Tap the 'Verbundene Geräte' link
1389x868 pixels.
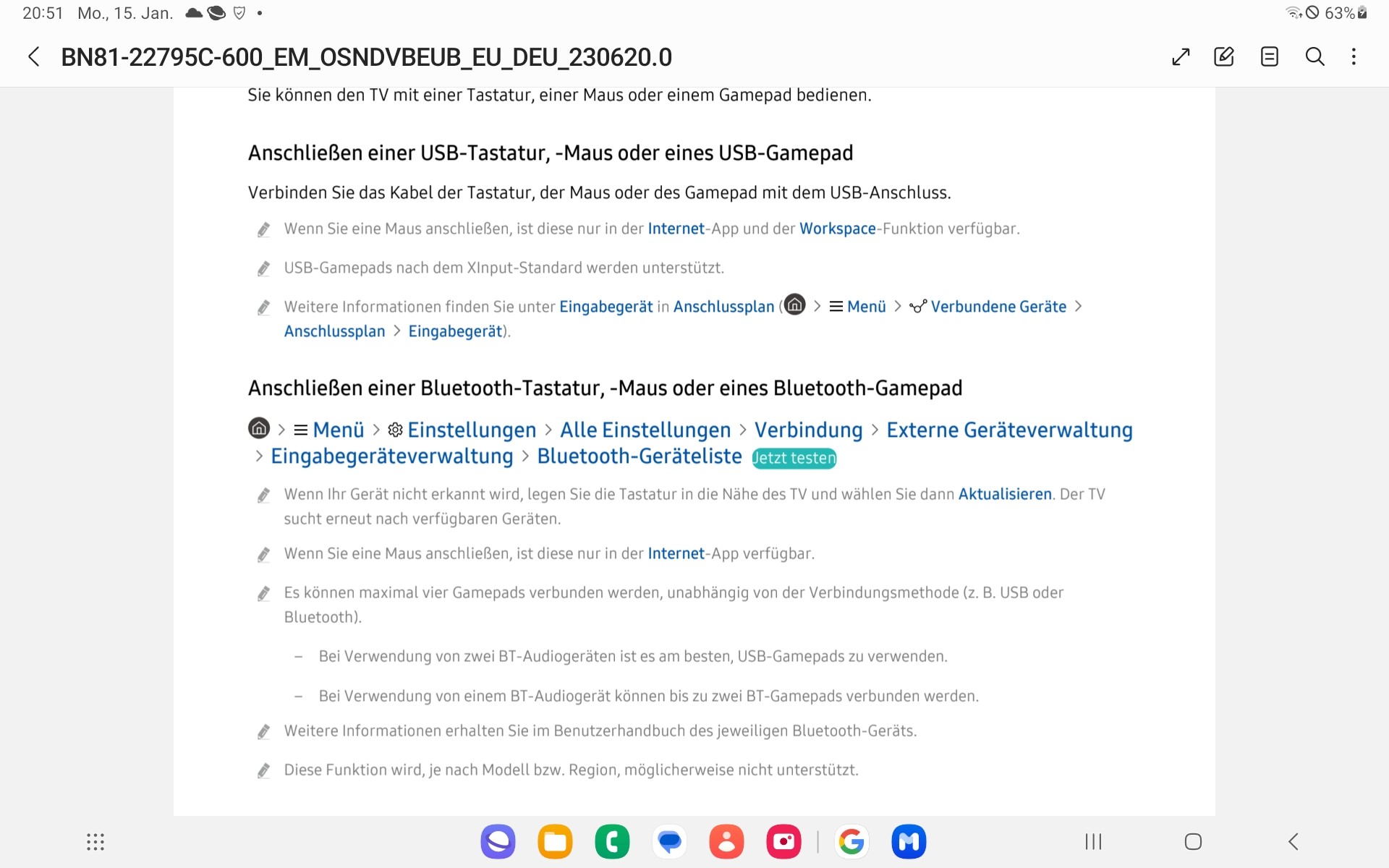point(998,307)
